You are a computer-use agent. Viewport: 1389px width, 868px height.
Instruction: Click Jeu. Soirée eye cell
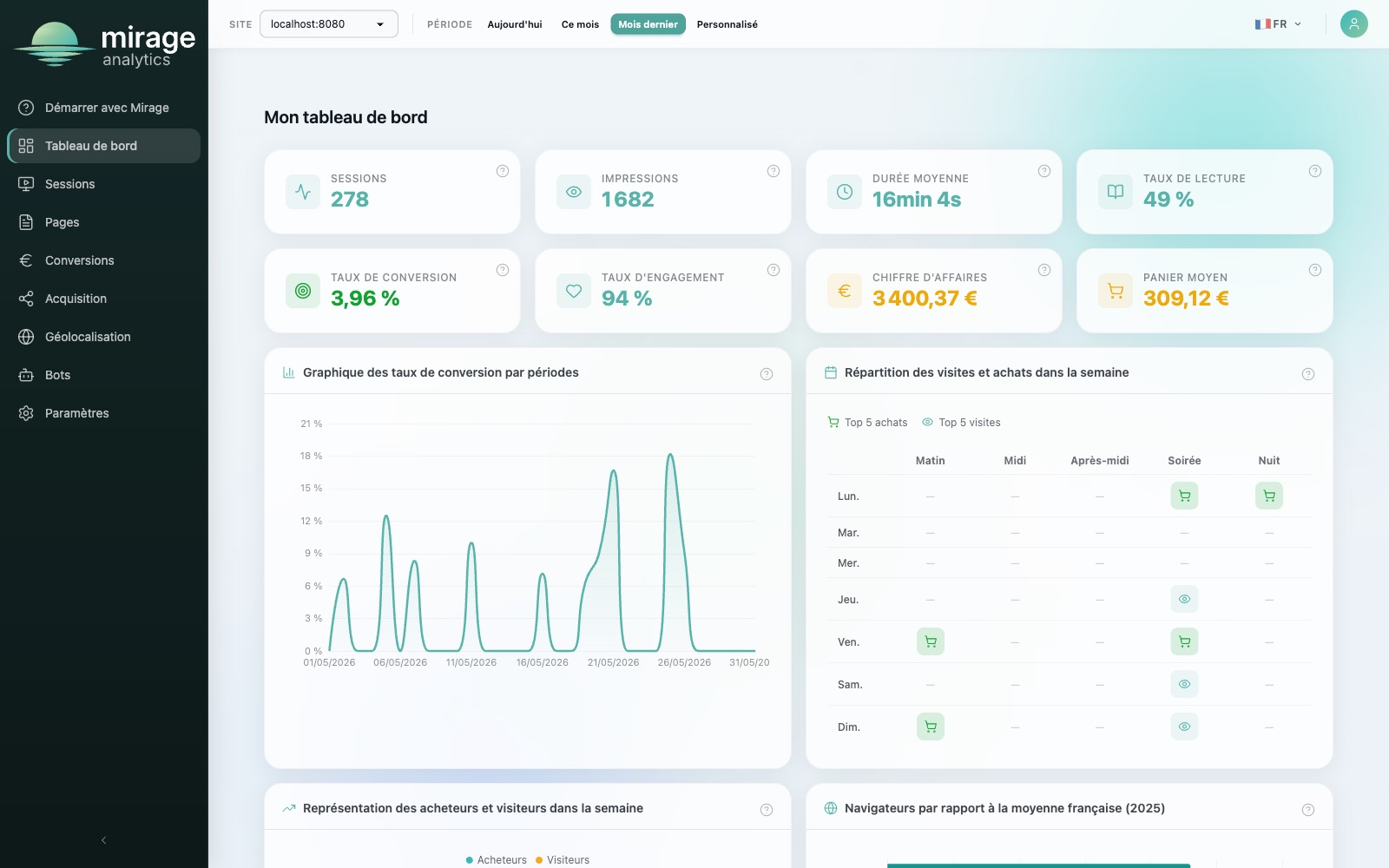click(1184, 599)
